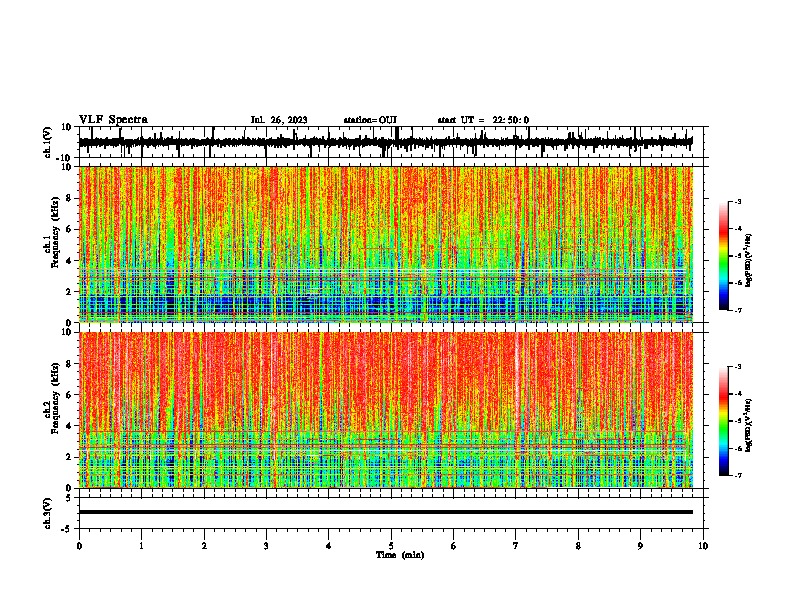792x612 pixels.
Task: Click the "station=OUI" header label
Action: pos(370,120)
